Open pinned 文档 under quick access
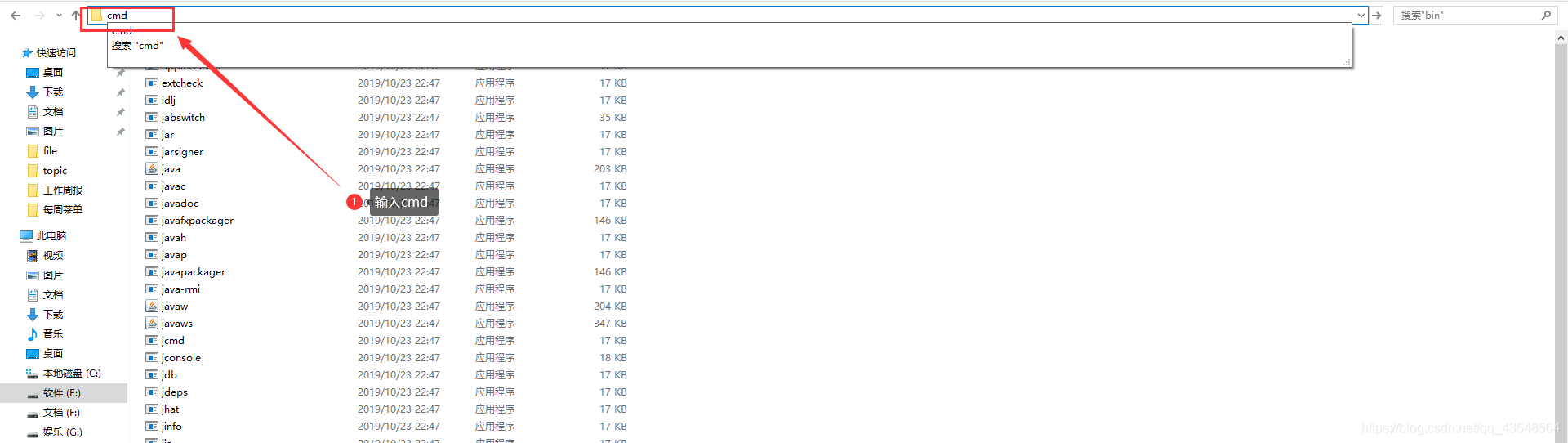1568x443 pixels. [53, 112]
